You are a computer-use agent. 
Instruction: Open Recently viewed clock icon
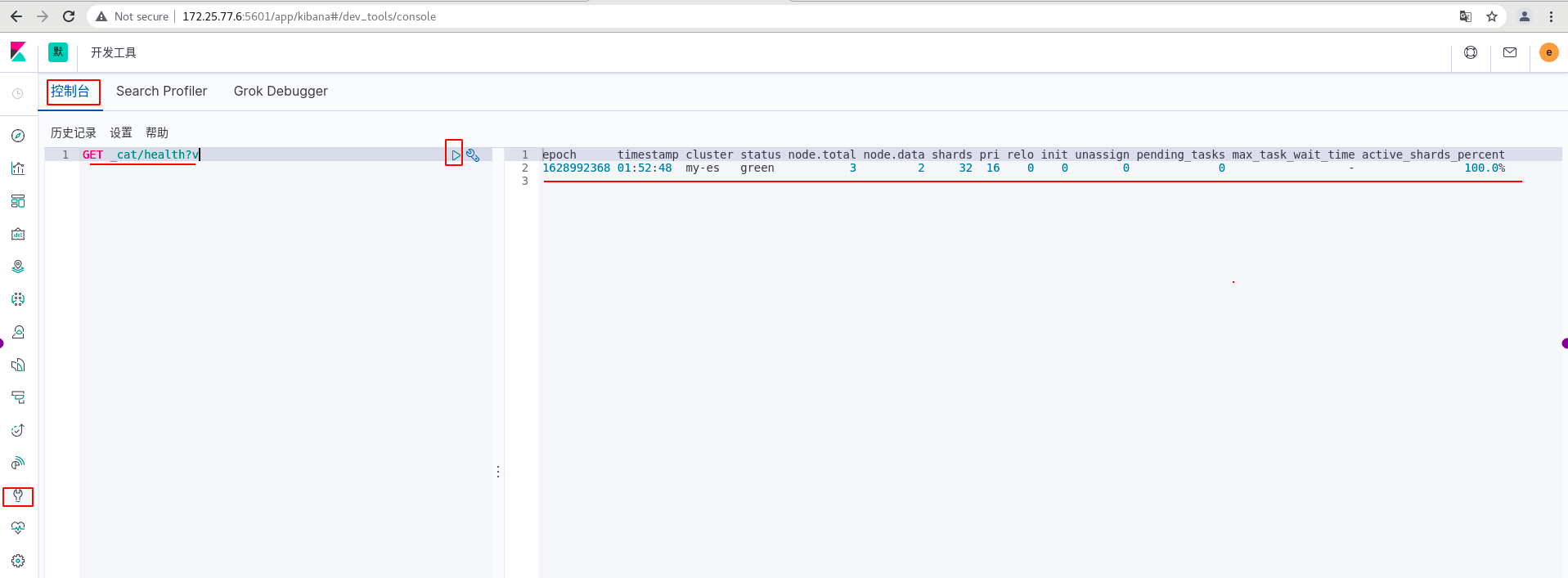(18, 94)
